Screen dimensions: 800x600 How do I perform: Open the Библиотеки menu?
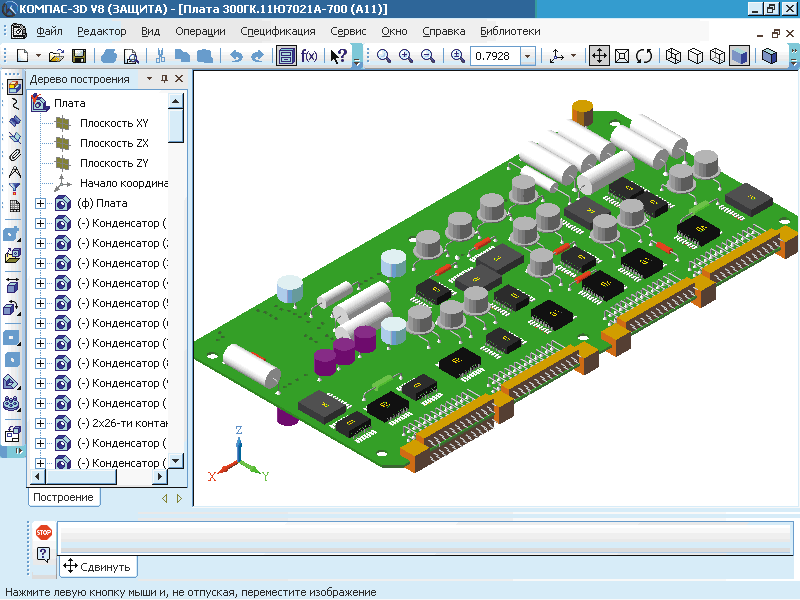coord(510,32)
